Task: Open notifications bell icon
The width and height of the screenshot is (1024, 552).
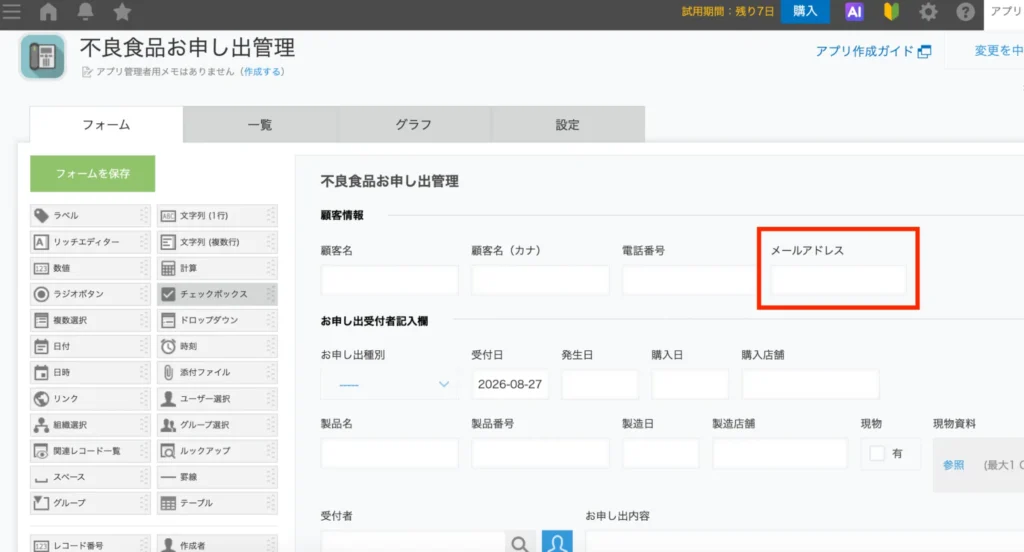Action: pyautogui.click(x=85, y=11)
